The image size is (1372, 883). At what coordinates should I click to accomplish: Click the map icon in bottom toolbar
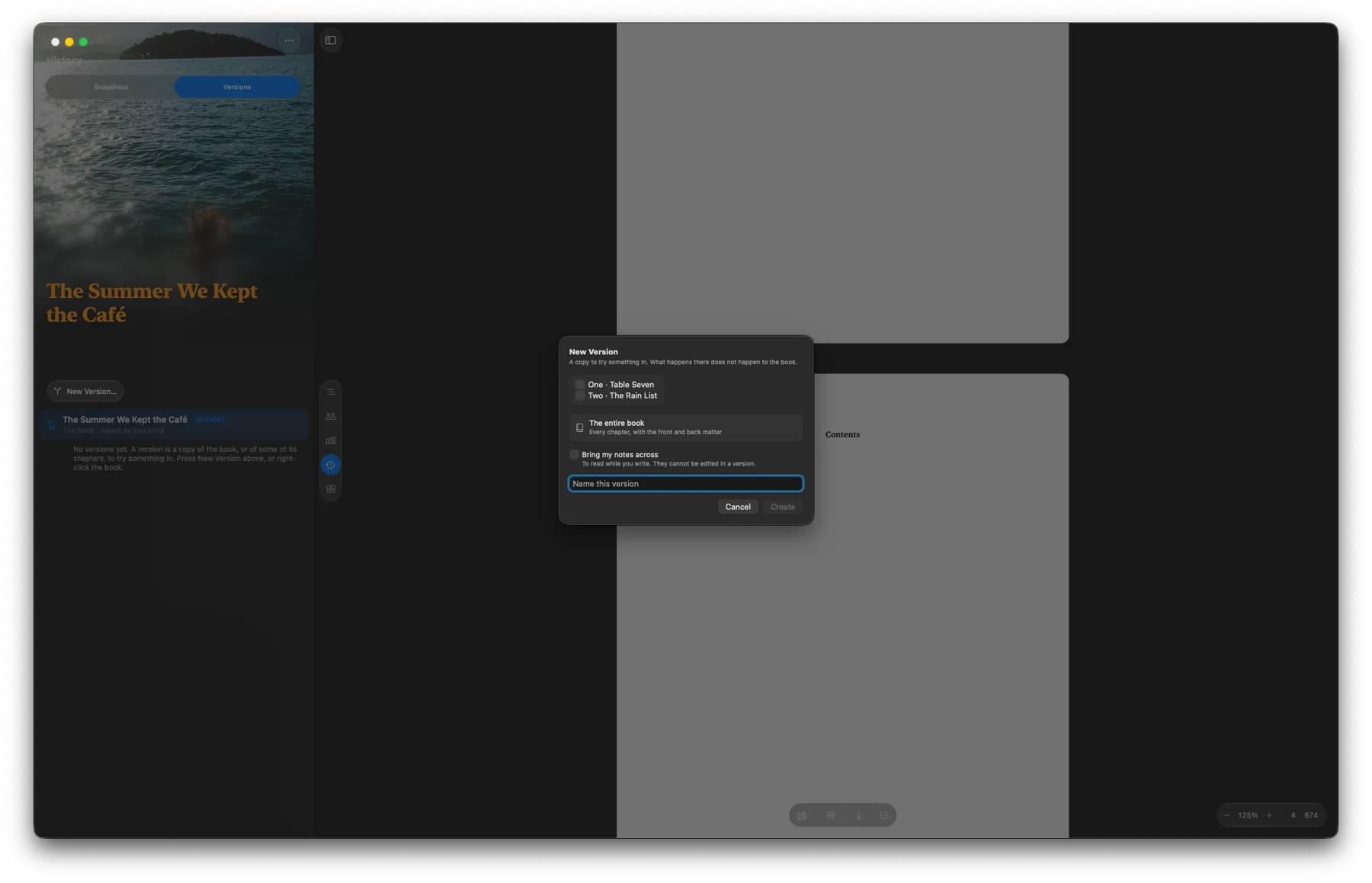802,815
